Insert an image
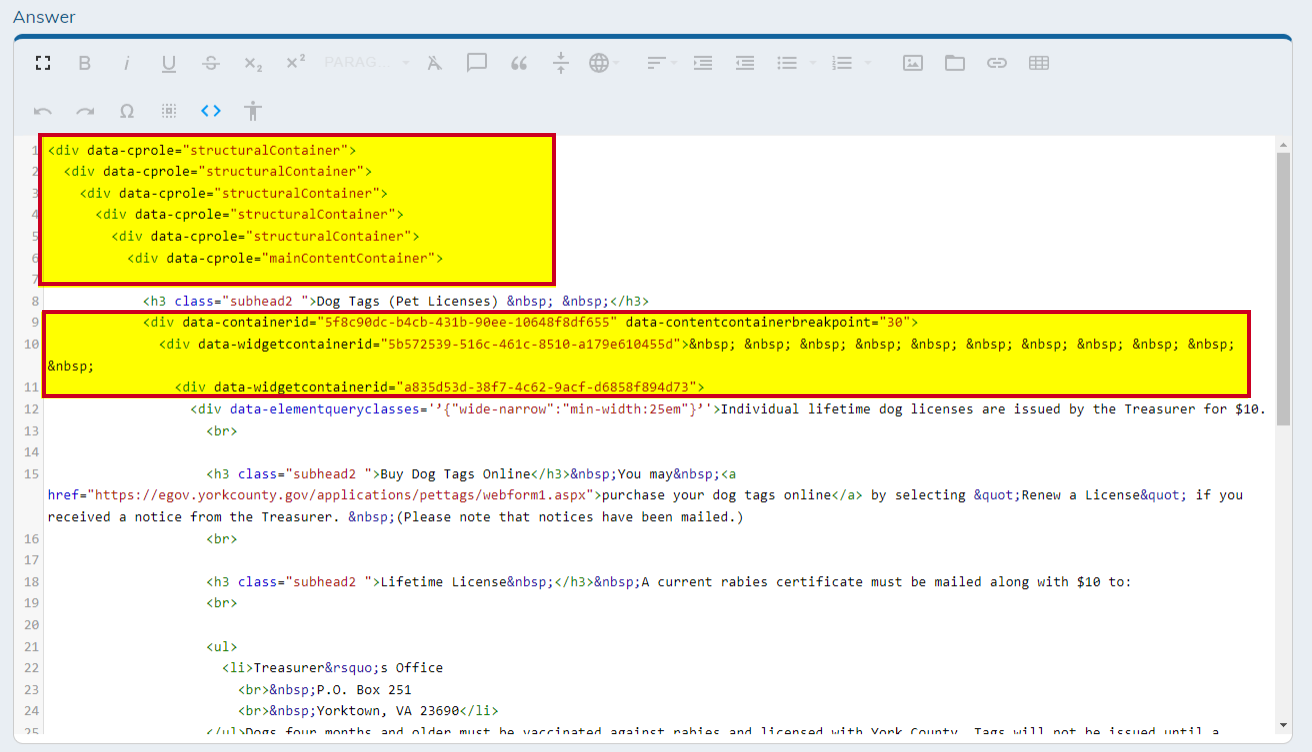 [913, 63]
